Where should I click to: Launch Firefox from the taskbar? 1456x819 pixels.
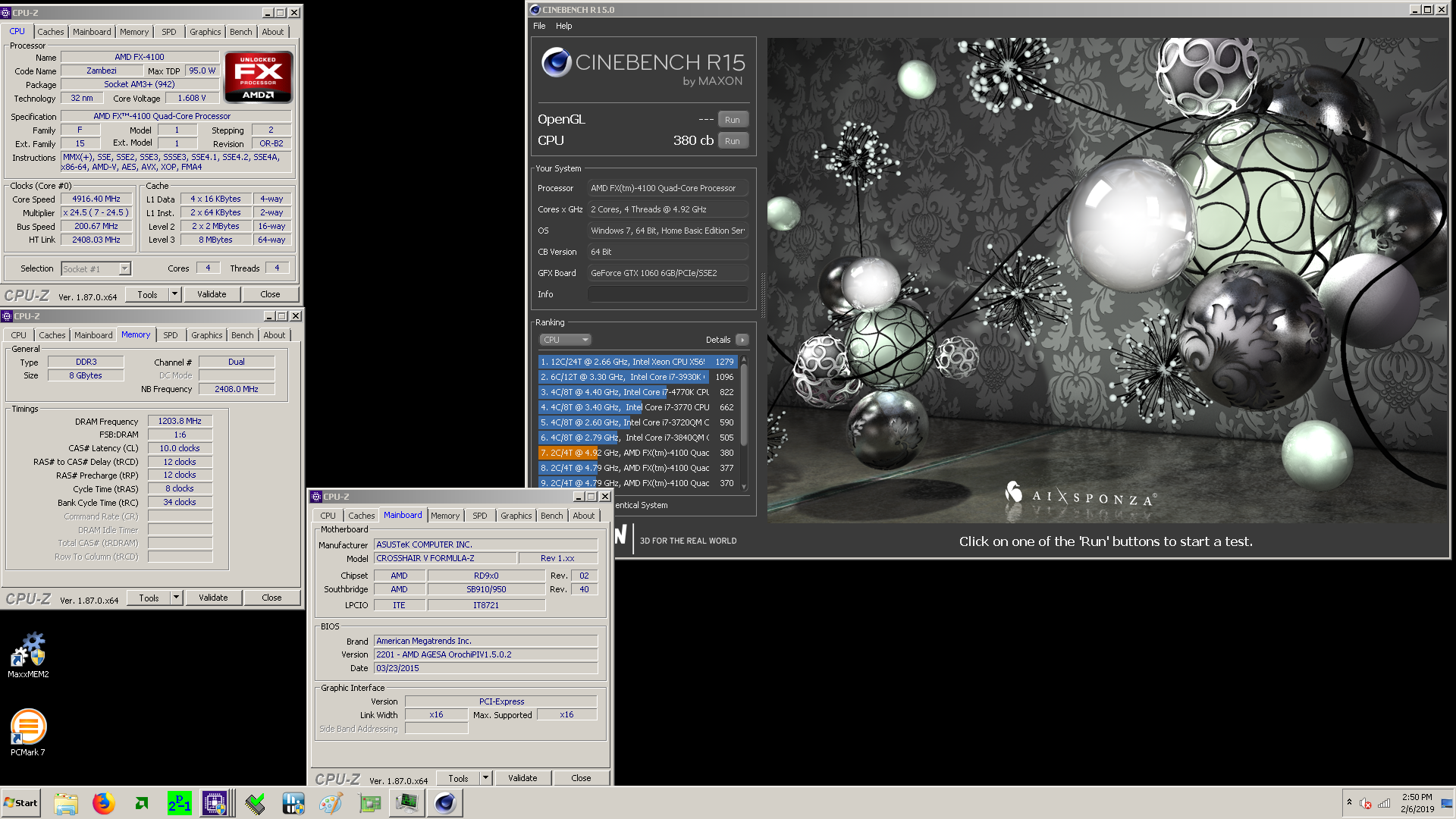pos(104,803)
